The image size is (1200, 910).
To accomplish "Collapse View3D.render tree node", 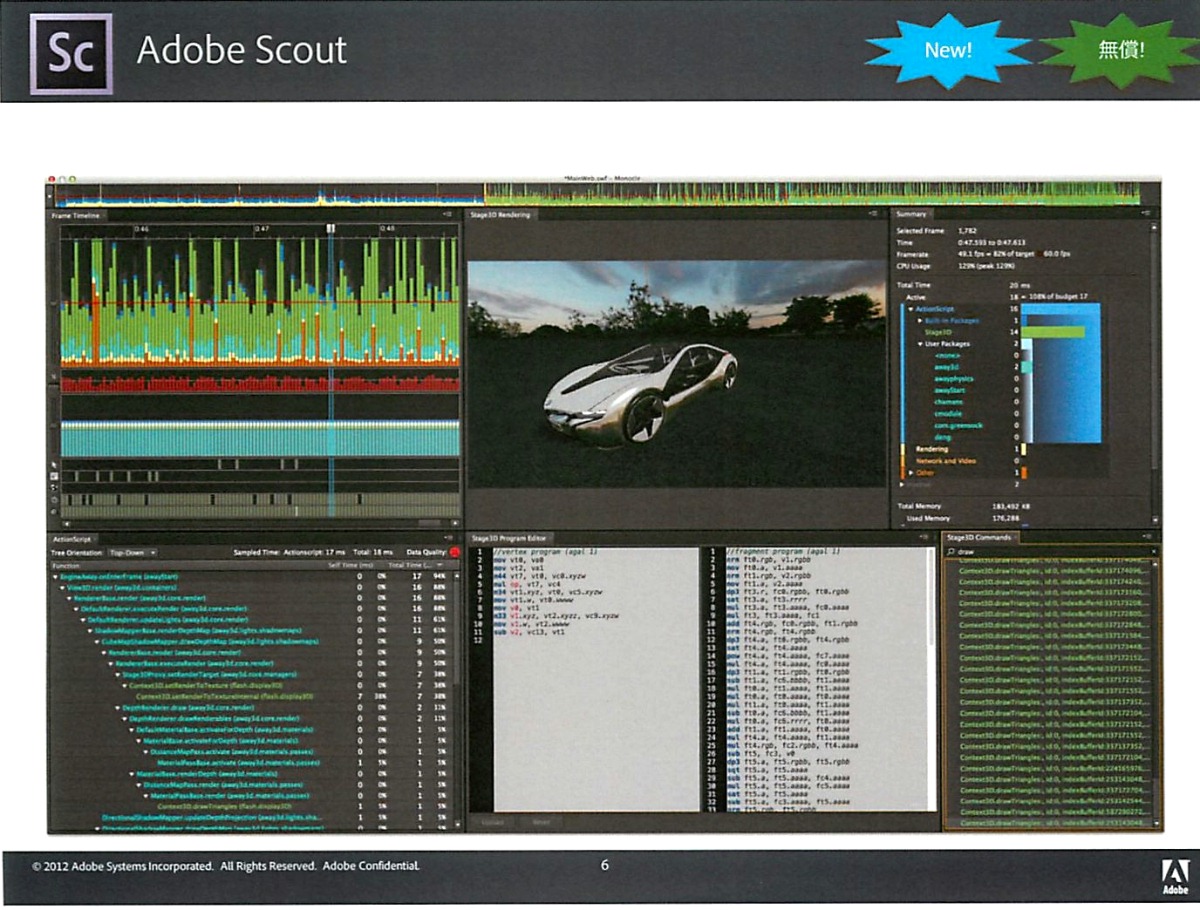I will (63, 588).
